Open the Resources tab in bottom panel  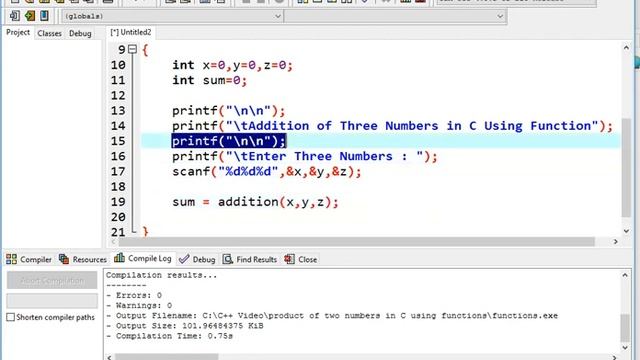(x=83, y=259)
